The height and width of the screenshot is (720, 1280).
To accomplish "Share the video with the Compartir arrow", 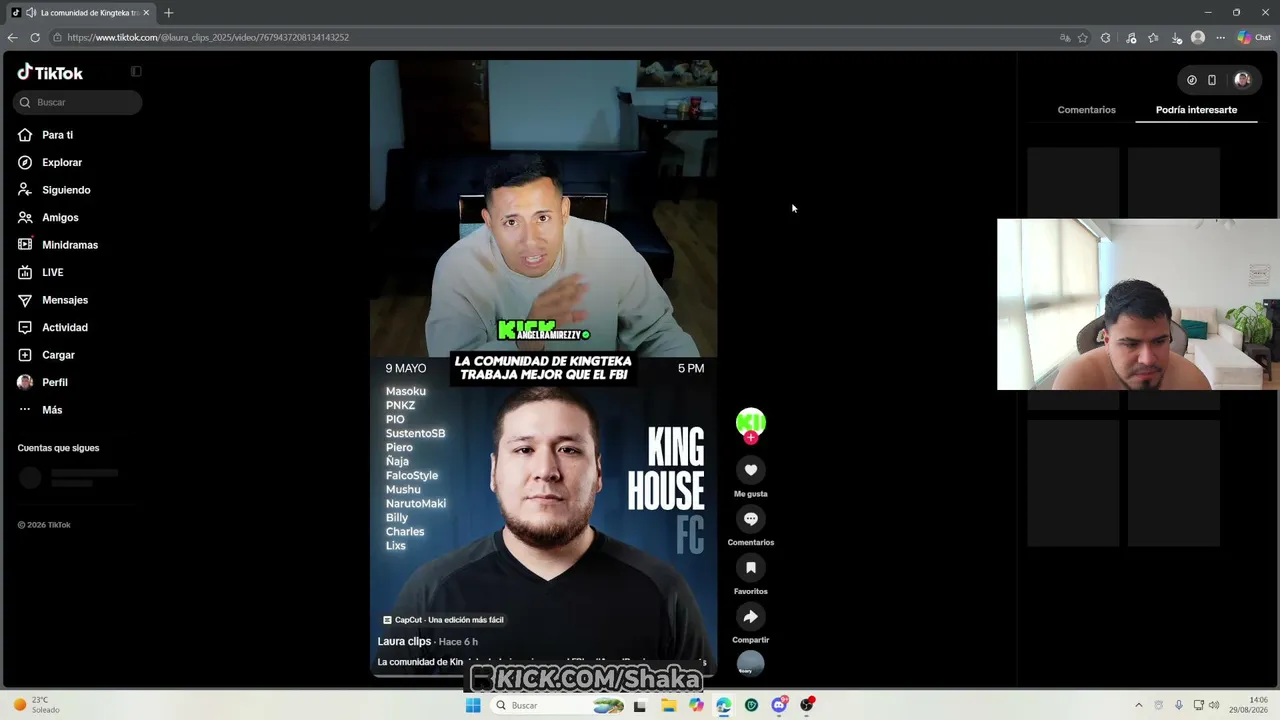I will (751, 617).
